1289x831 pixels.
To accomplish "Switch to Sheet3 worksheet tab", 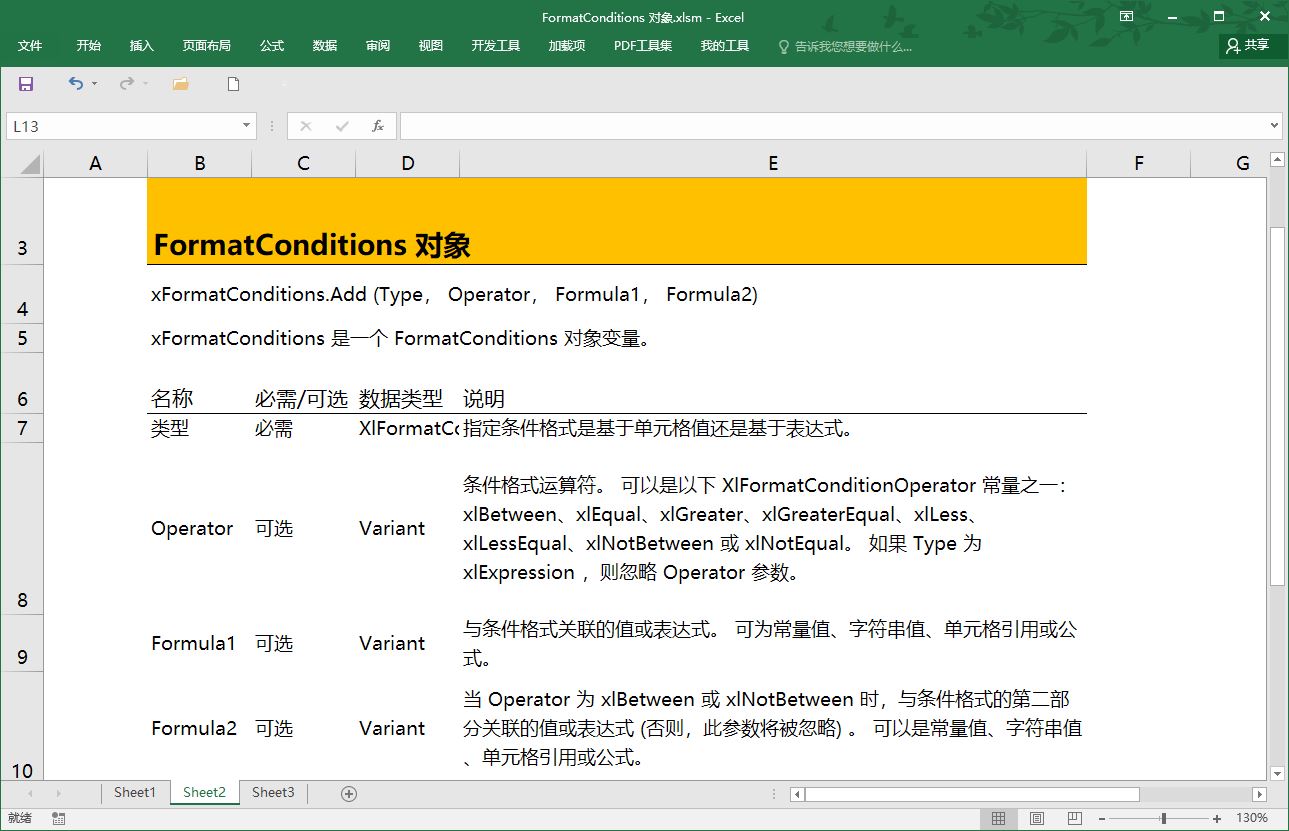I will [x=272, y=792].
